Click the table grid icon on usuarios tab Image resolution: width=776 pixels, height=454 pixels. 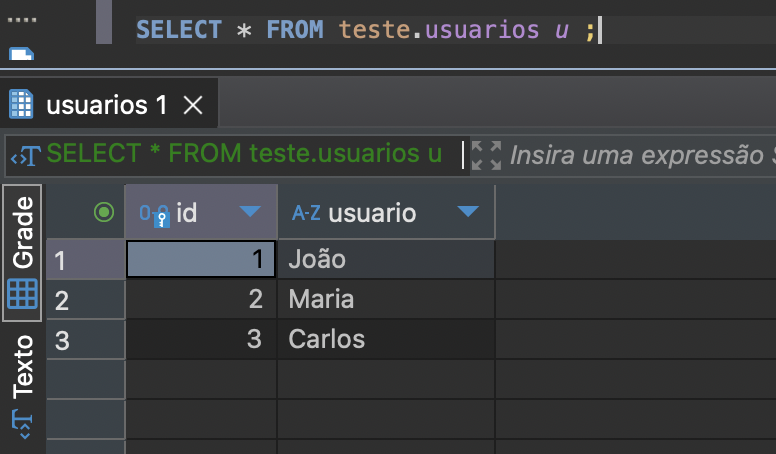point(21,104)
